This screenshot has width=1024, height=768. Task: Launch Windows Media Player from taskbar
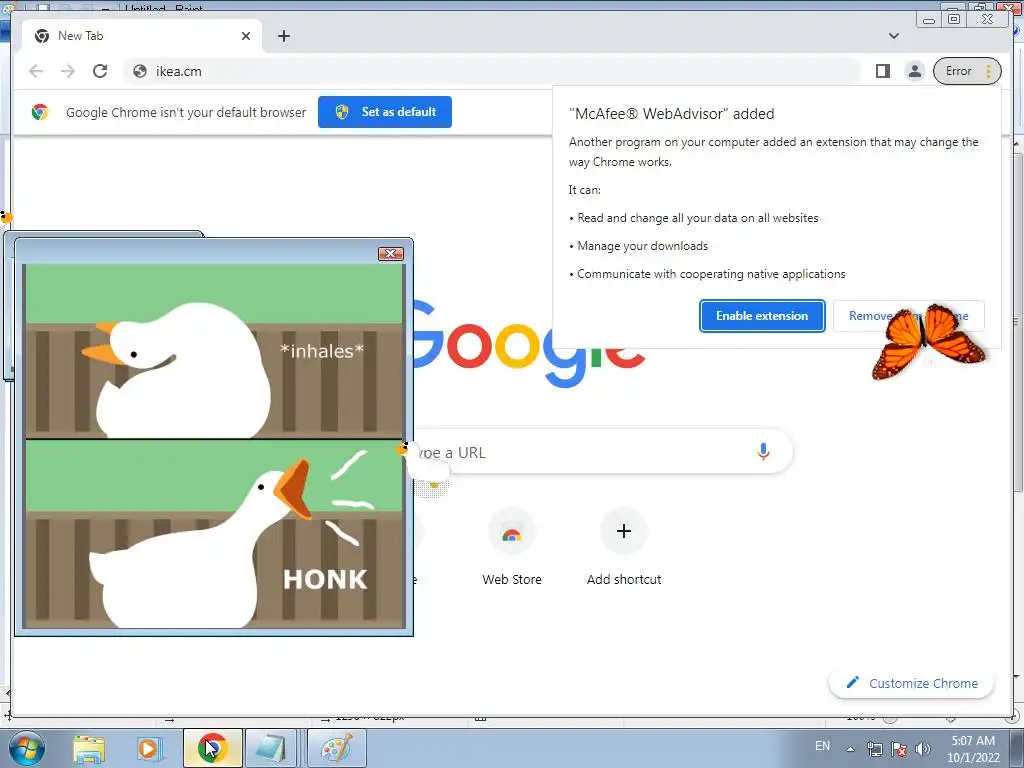pyautogui.click(x=148, y=748)
